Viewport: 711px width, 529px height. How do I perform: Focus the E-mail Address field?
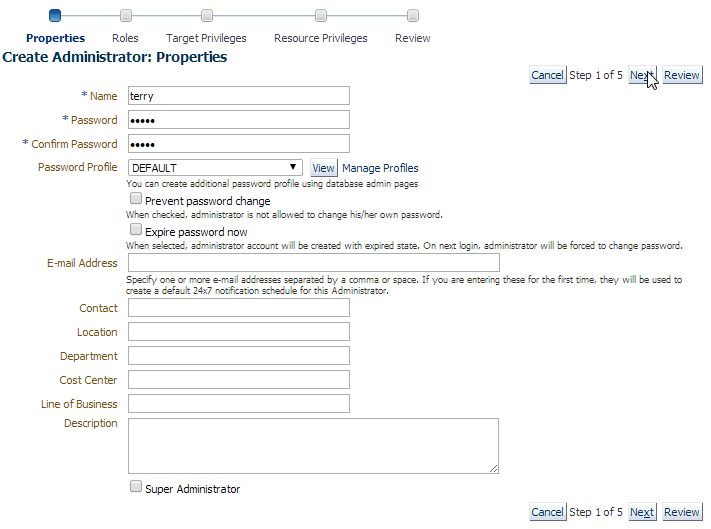pyautogui.click(x=313, y=263)
